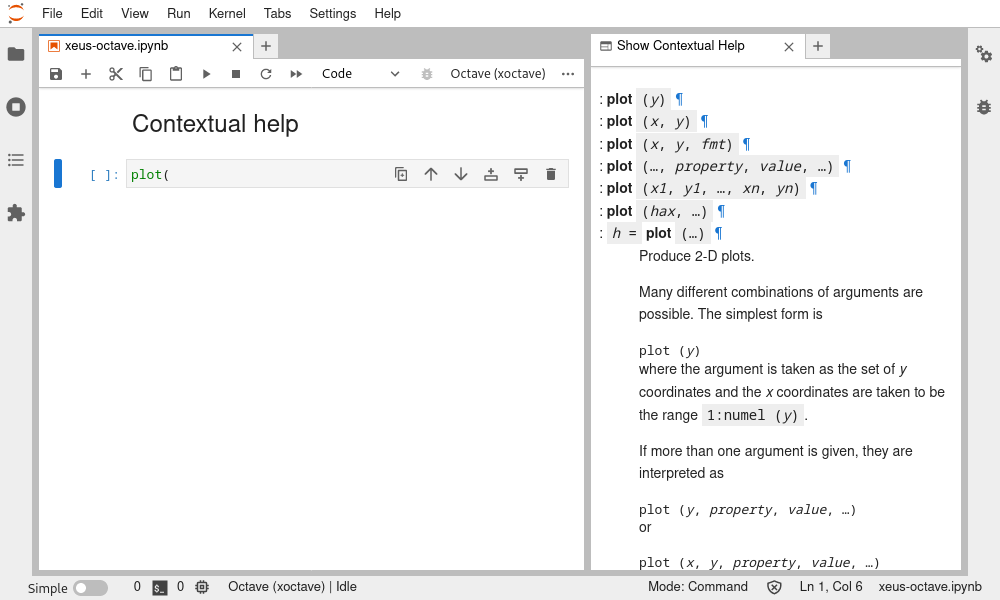
Task: Open Running Terminals and Kernels sidebar panel
Action: pyautogui.click(x=16, y=106)
